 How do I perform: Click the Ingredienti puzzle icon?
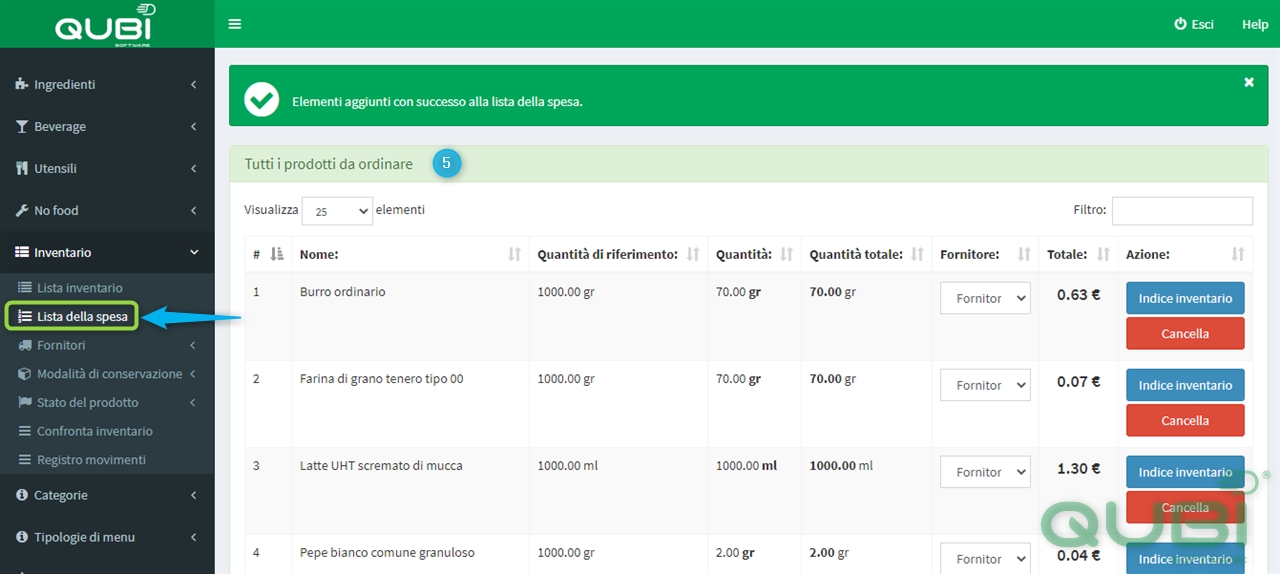(x=22, y=85)
